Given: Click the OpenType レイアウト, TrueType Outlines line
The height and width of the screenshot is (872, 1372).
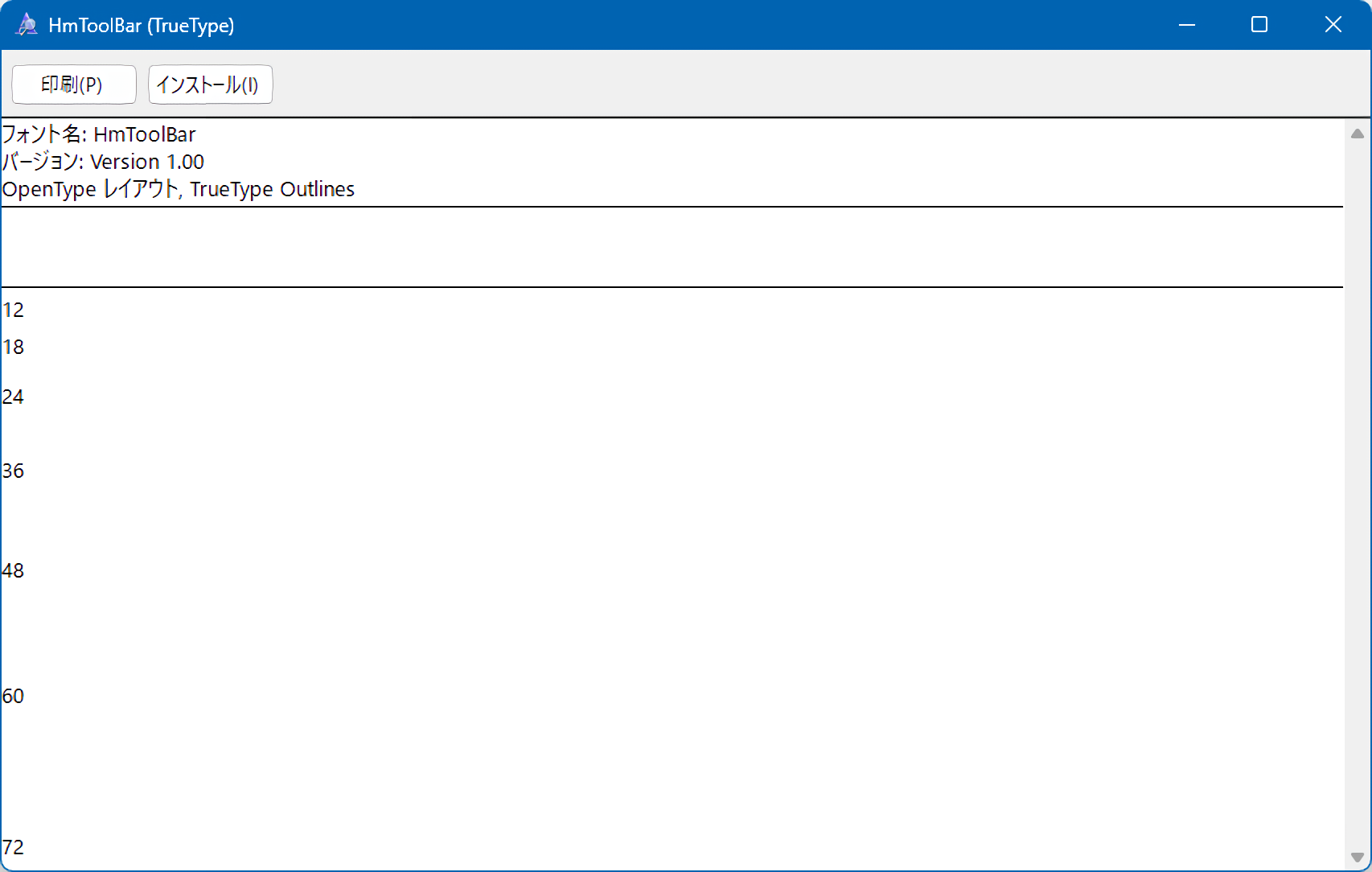Looking at the screenshot, I should click(x=178, y=189).
